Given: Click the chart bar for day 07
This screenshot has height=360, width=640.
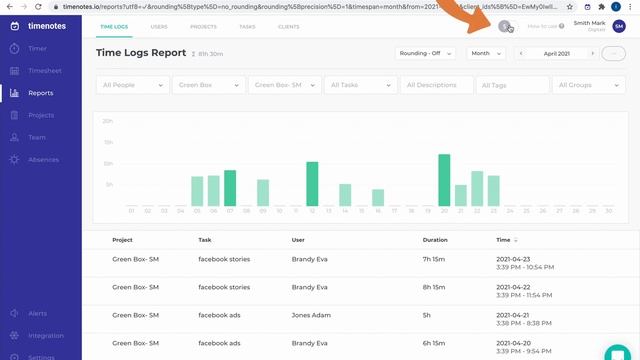Looking at the screenshot, I should (x=230, y=188).
